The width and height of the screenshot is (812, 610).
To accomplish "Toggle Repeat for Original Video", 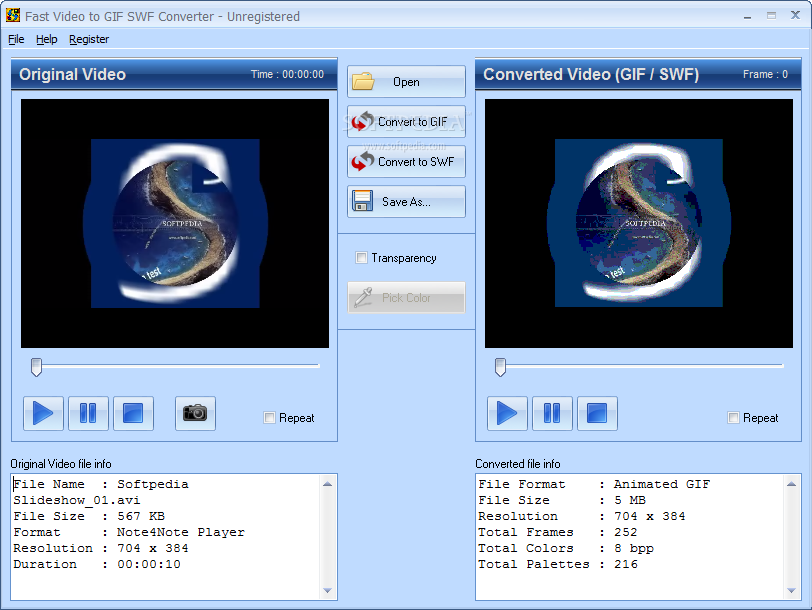I will (x=269, y=418).
